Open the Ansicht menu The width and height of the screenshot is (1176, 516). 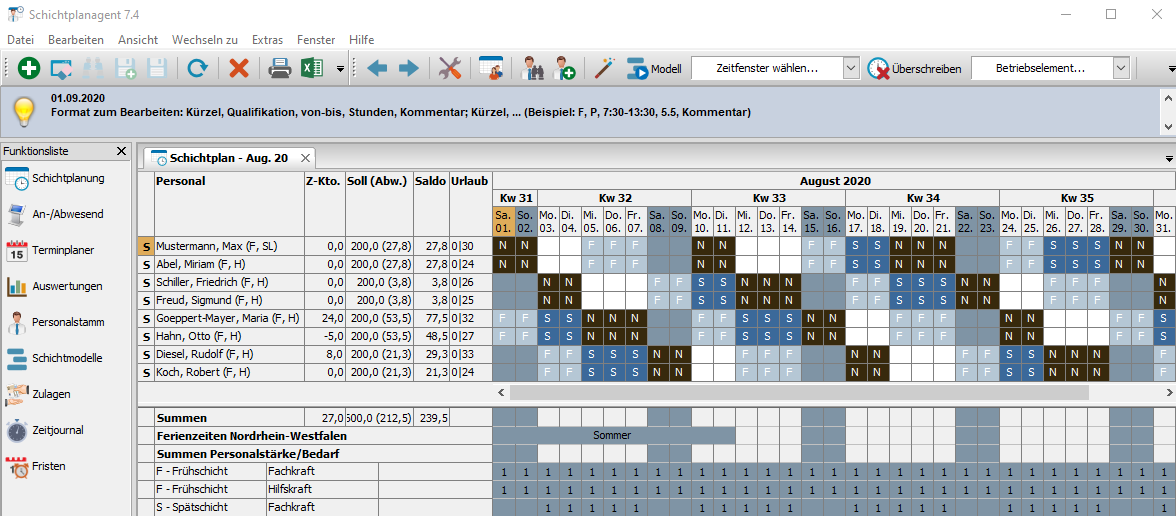tap(138, 40)
